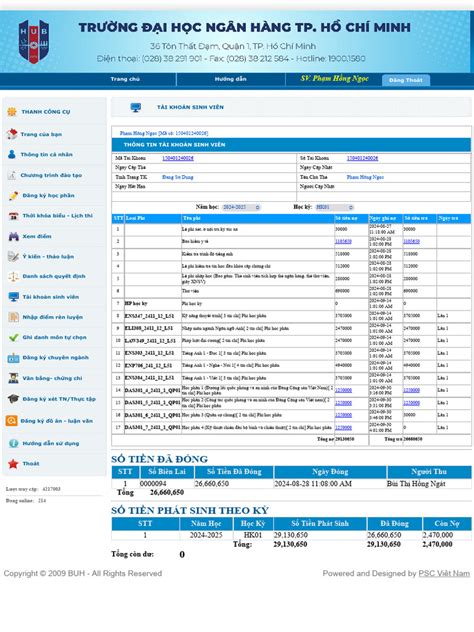Screen dimensions: 474x632
Task: Click row 14's 1230000 link under Số tiền trả
Action: [411, 390]
